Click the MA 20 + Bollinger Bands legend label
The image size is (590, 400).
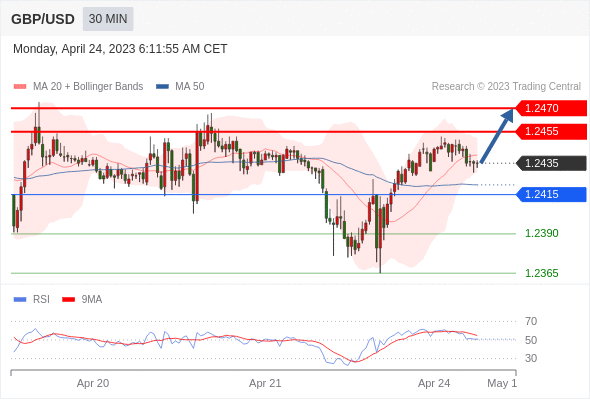pyautogui.click(x=88, y=87)
